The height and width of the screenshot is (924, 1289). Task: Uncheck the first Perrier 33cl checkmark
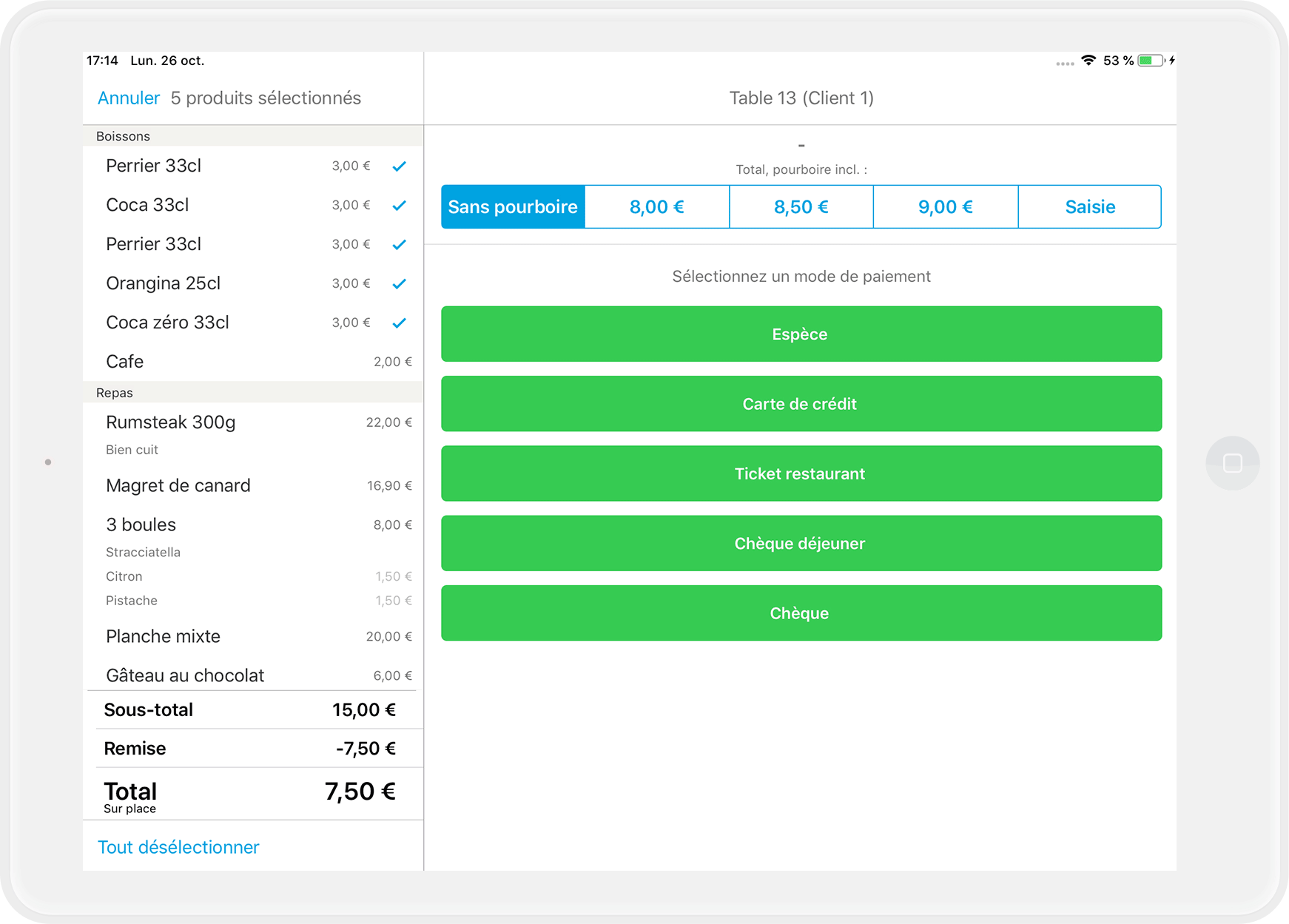[400, 166]
